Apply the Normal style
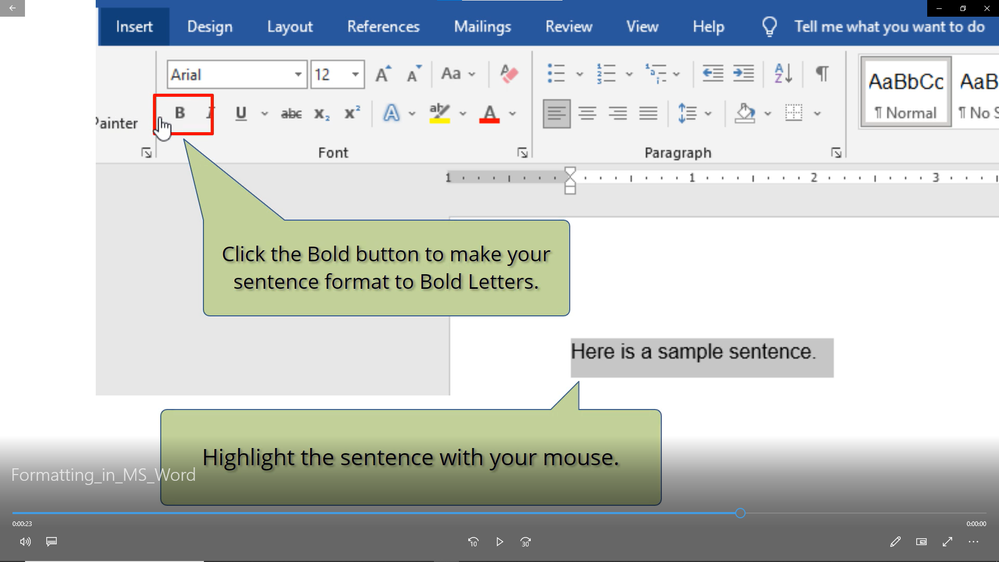Image resolution: width=999 pixels, height=562 pixels. [x=905, y=93]
